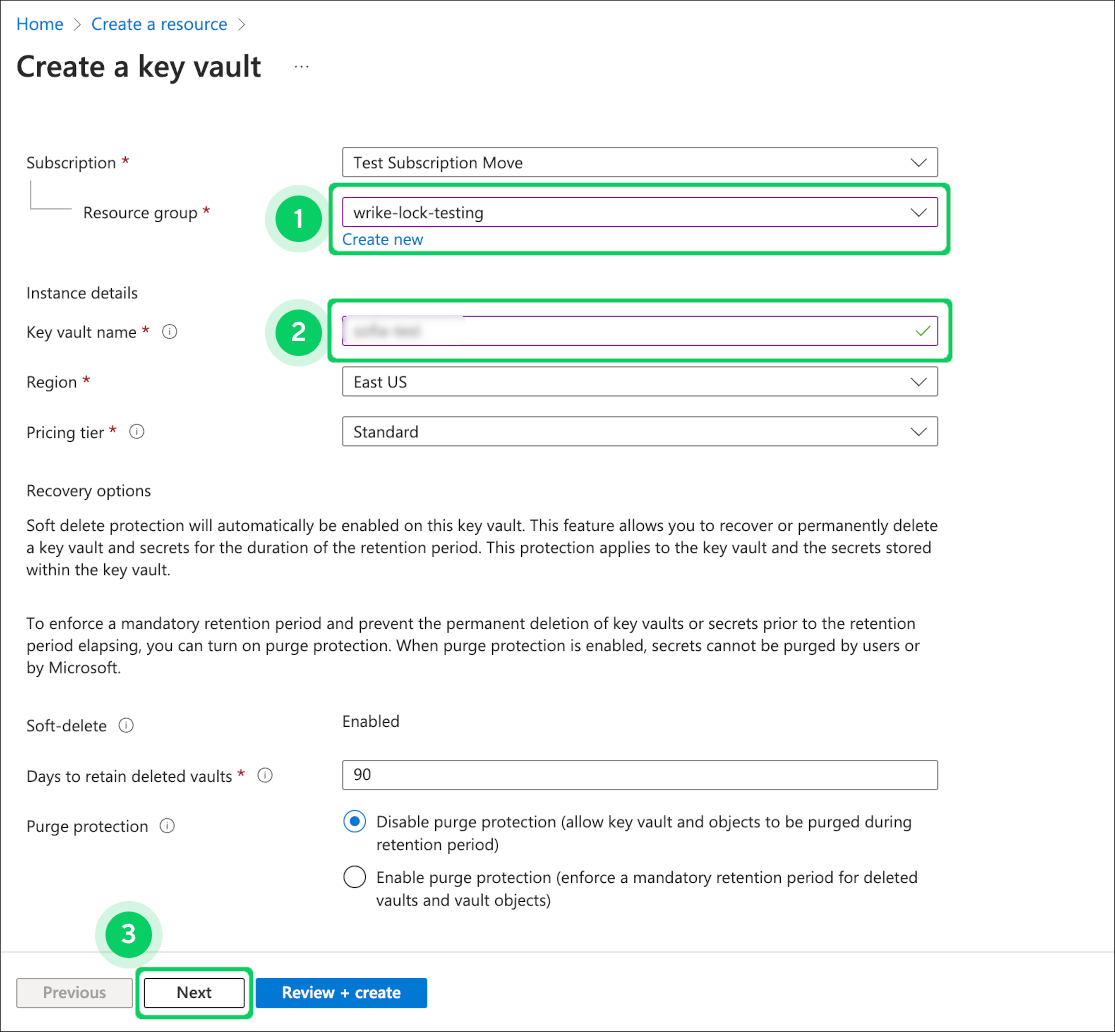
Task: Select Disable purge protection radio option
Action: (x=354, y=822)
